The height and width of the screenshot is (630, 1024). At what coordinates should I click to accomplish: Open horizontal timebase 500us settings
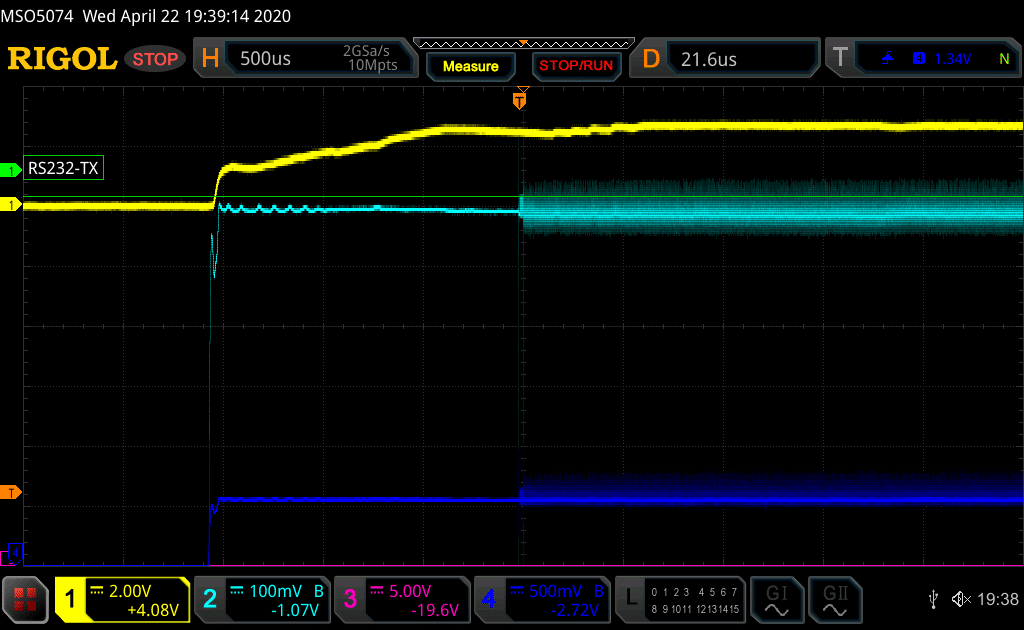[305, 59]
